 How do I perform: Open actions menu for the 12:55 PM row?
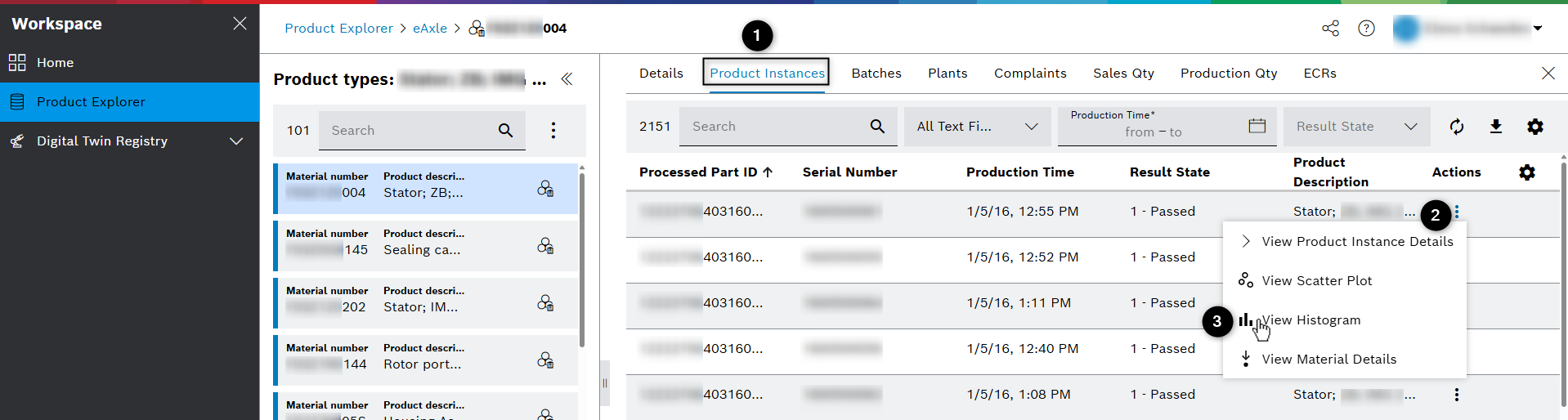tap(1457, 212)
